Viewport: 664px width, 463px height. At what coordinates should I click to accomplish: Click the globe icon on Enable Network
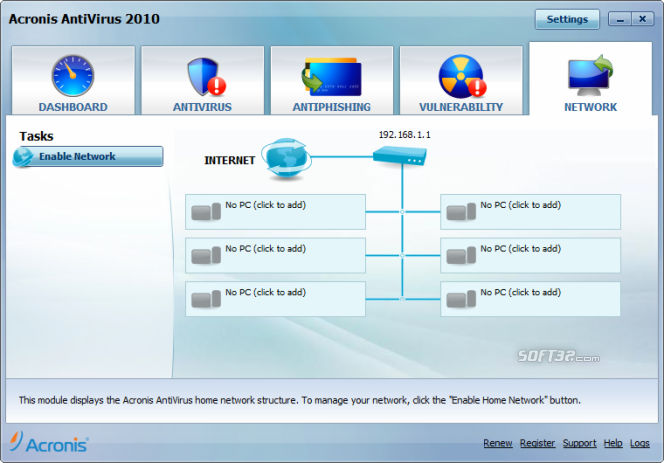tap(22, 156)
